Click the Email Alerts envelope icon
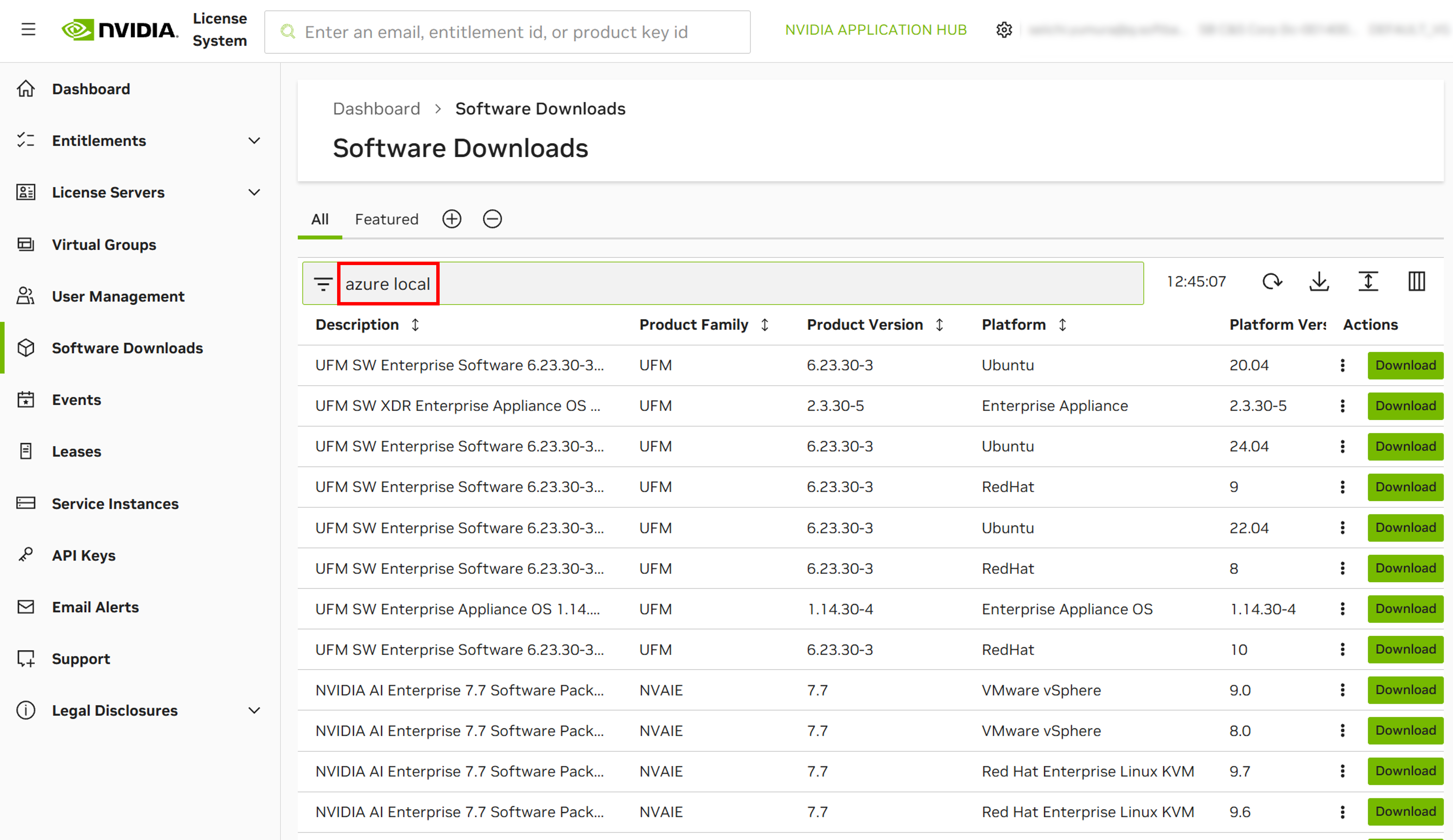This screenshot has height=840, width=1453. click(26, 606)
